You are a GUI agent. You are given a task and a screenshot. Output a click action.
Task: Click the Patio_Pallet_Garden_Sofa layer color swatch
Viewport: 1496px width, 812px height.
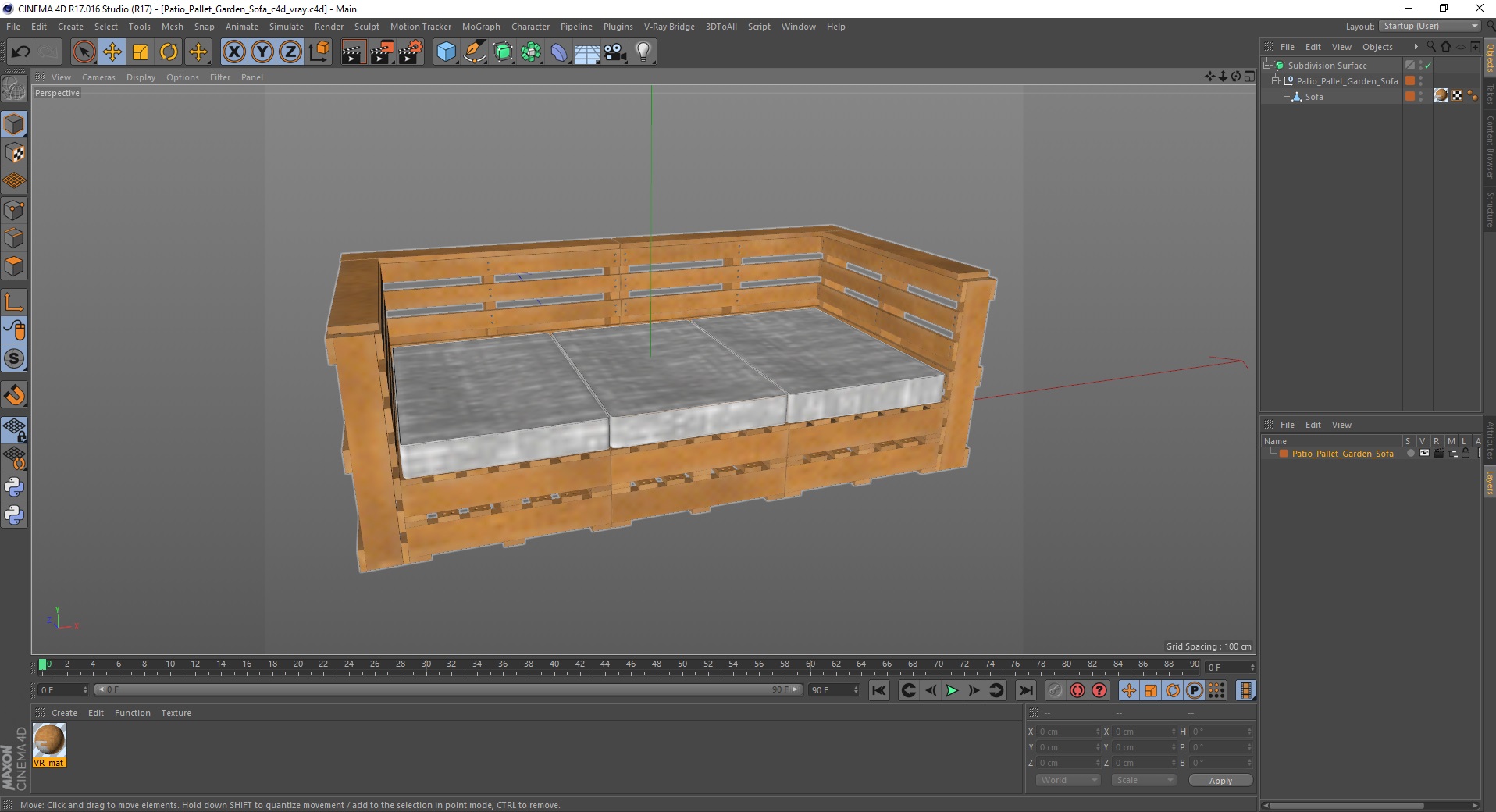tap(1284, 454)
